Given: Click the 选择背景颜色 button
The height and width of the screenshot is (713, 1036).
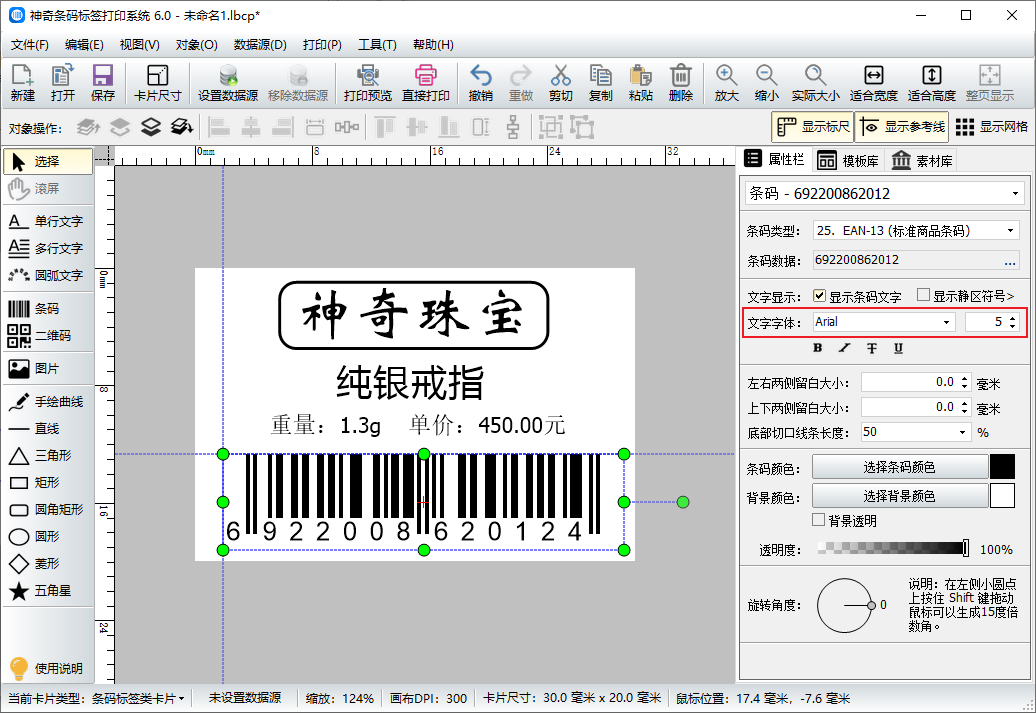Looking at the screenshot, I should pyautogui.click(x=898, y=496).
